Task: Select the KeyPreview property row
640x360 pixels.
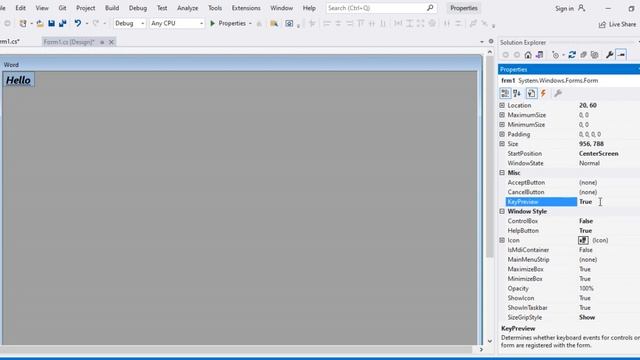Action: (x=573, y=202)
